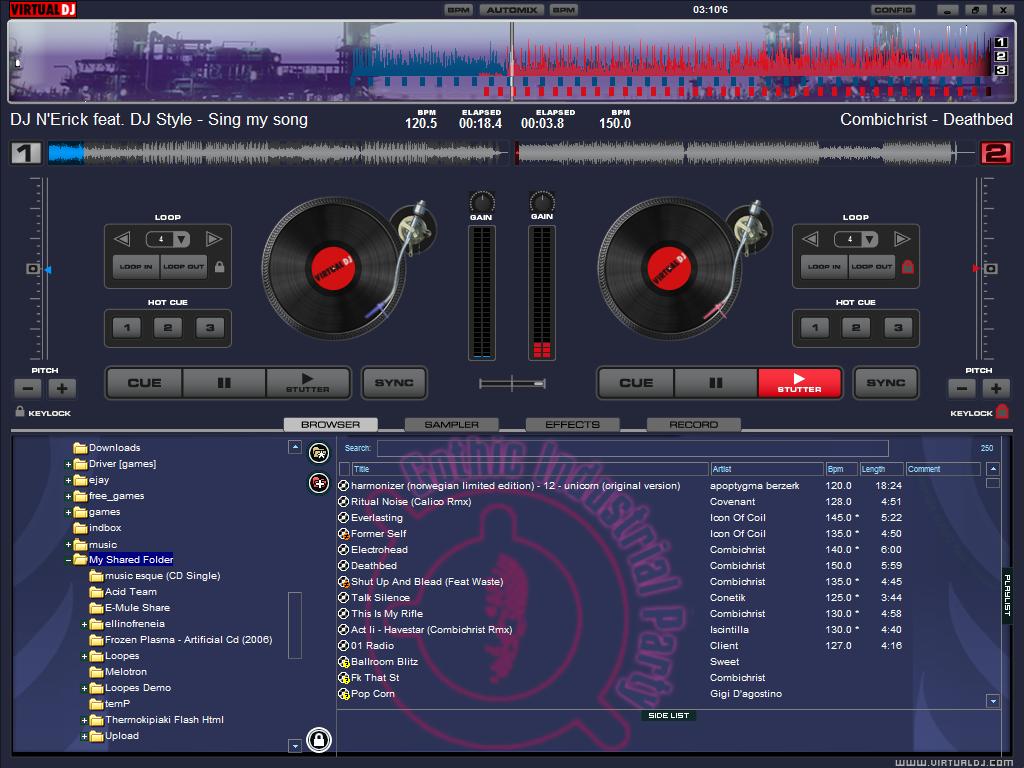Screen dimensions: 1024x768
Task: Open the Playlist side panel
Action: [x=1006, y=595]
